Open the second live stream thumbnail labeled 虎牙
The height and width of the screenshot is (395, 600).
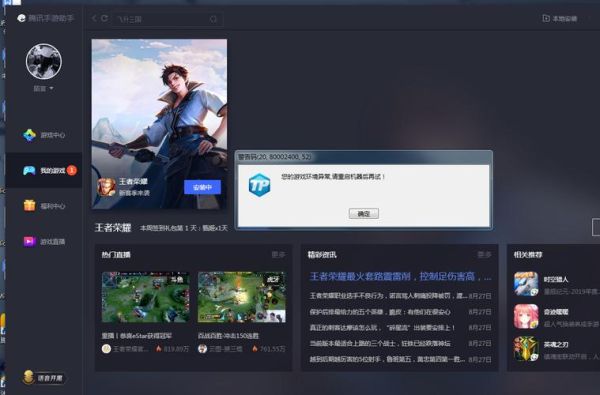241,297
